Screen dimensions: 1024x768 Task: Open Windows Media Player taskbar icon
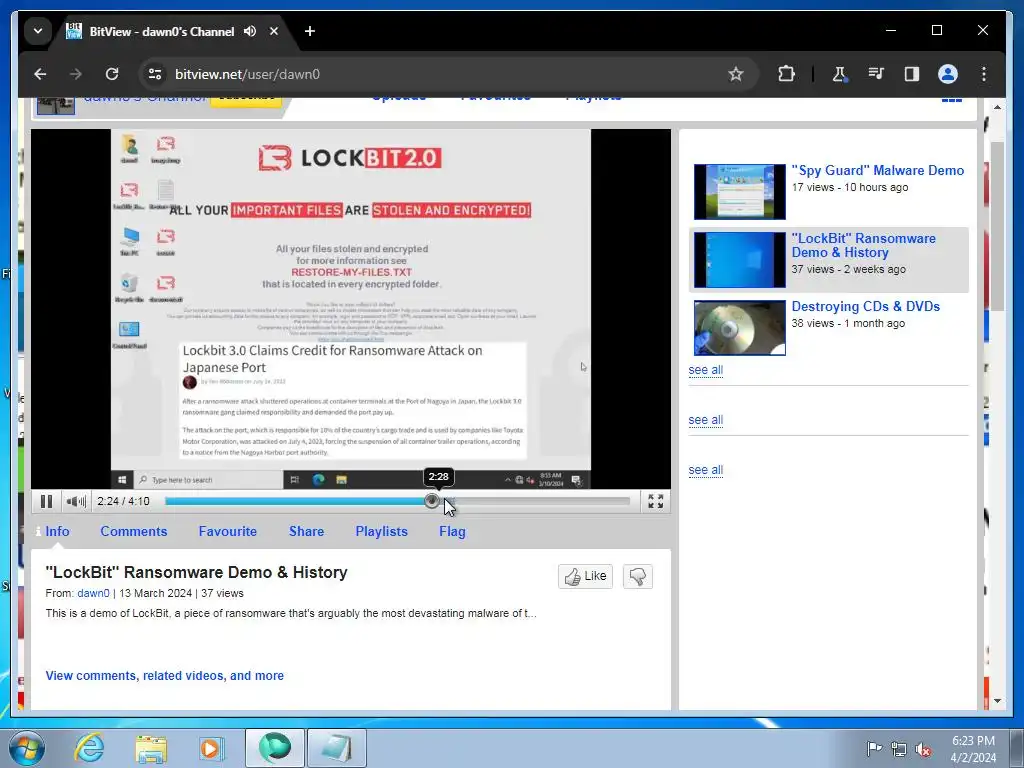click(211, 748)
